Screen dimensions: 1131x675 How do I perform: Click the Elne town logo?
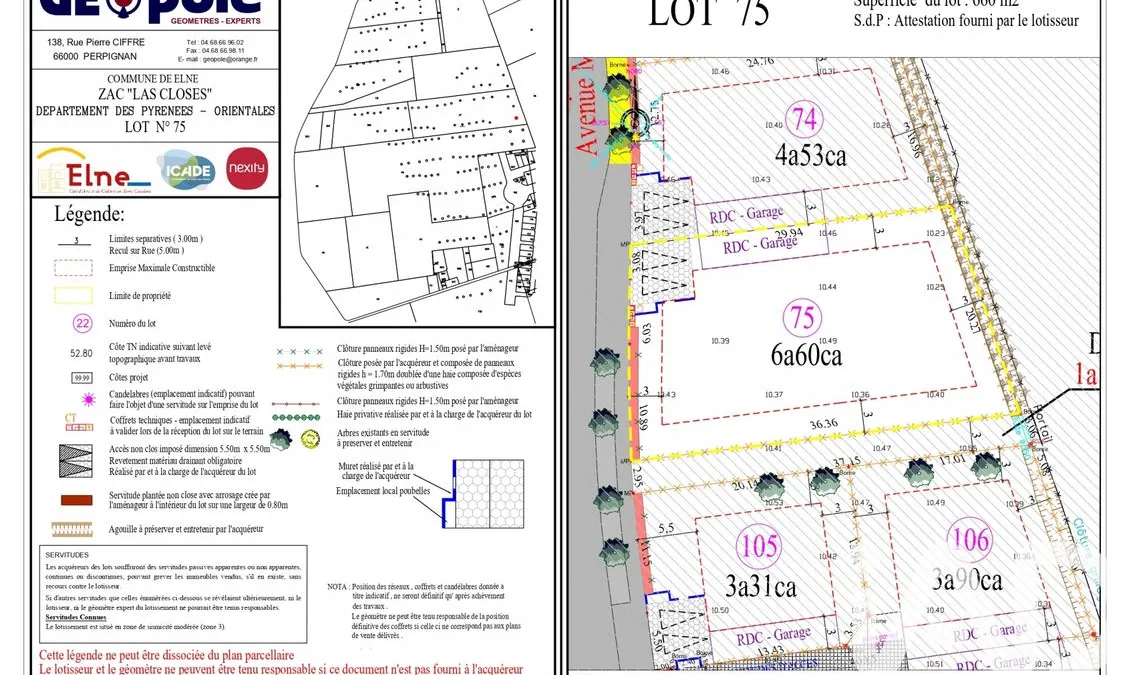93,170
